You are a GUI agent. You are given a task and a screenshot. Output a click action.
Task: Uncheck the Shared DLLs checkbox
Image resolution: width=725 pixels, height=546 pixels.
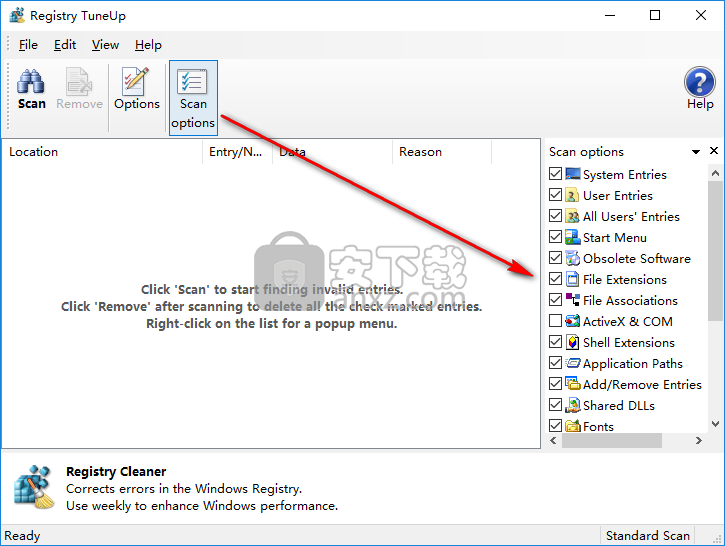coord(555,405)
